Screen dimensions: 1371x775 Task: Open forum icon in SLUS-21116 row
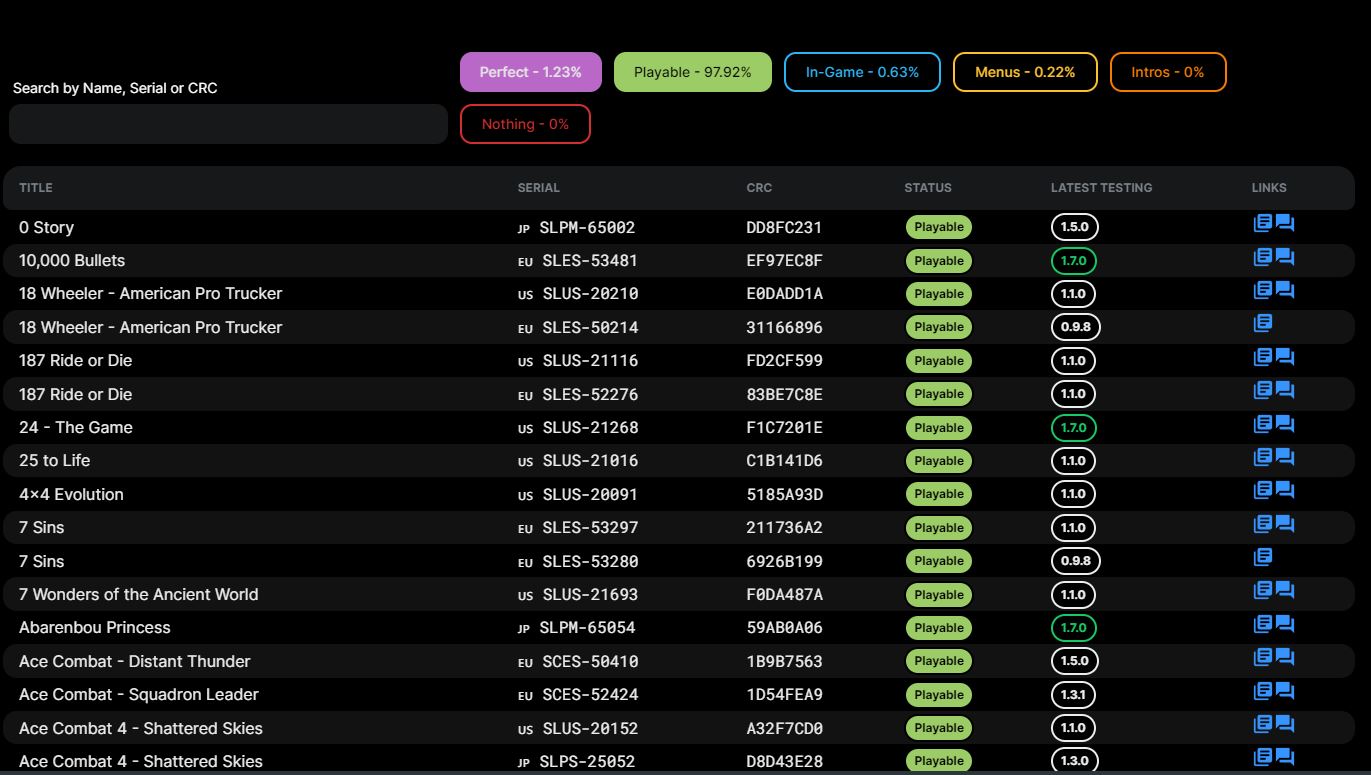(x=1285, y=358)
